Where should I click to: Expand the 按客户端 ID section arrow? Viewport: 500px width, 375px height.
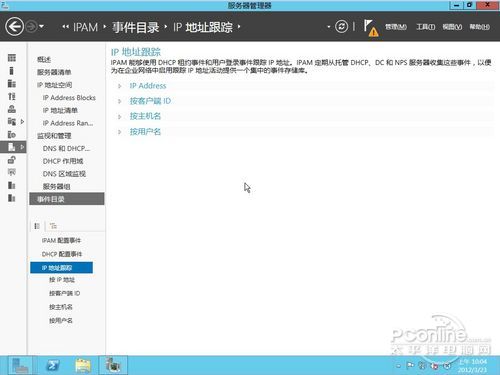(119, 101)
